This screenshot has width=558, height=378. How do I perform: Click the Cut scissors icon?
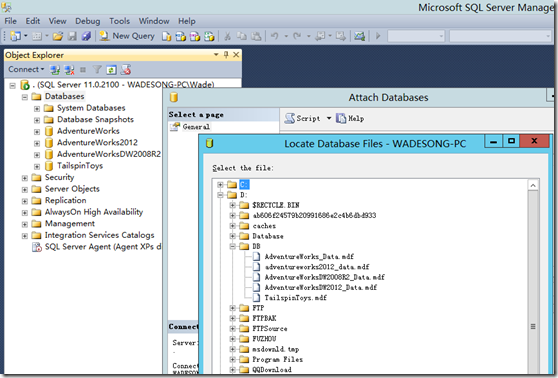pos(227,36)
